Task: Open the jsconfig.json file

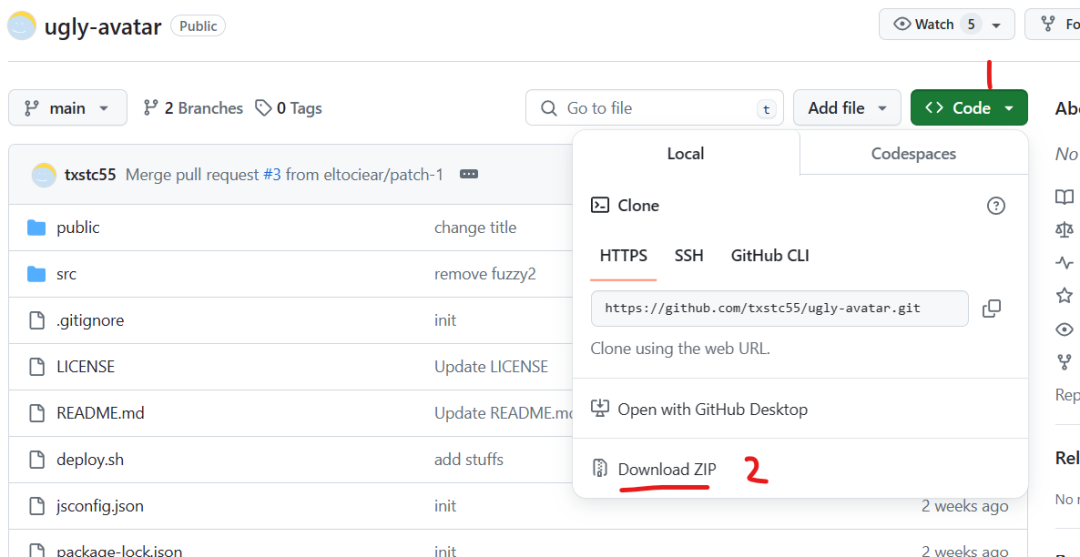Action: pos(100,507)
